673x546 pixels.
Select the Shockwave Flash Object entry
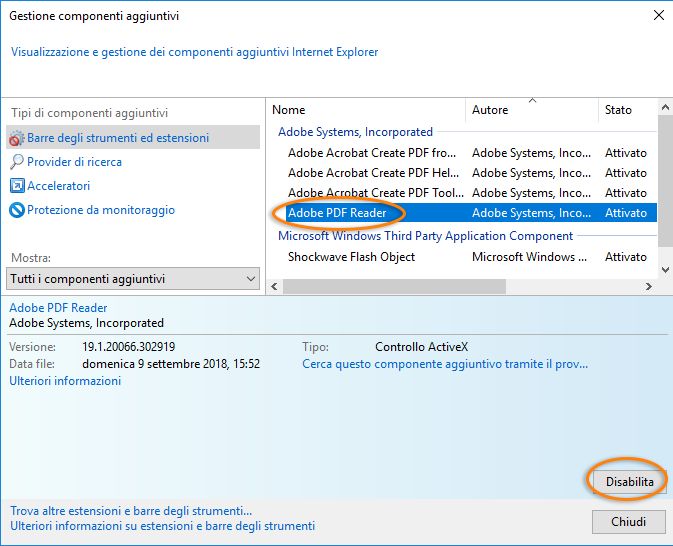coord(351,257)
